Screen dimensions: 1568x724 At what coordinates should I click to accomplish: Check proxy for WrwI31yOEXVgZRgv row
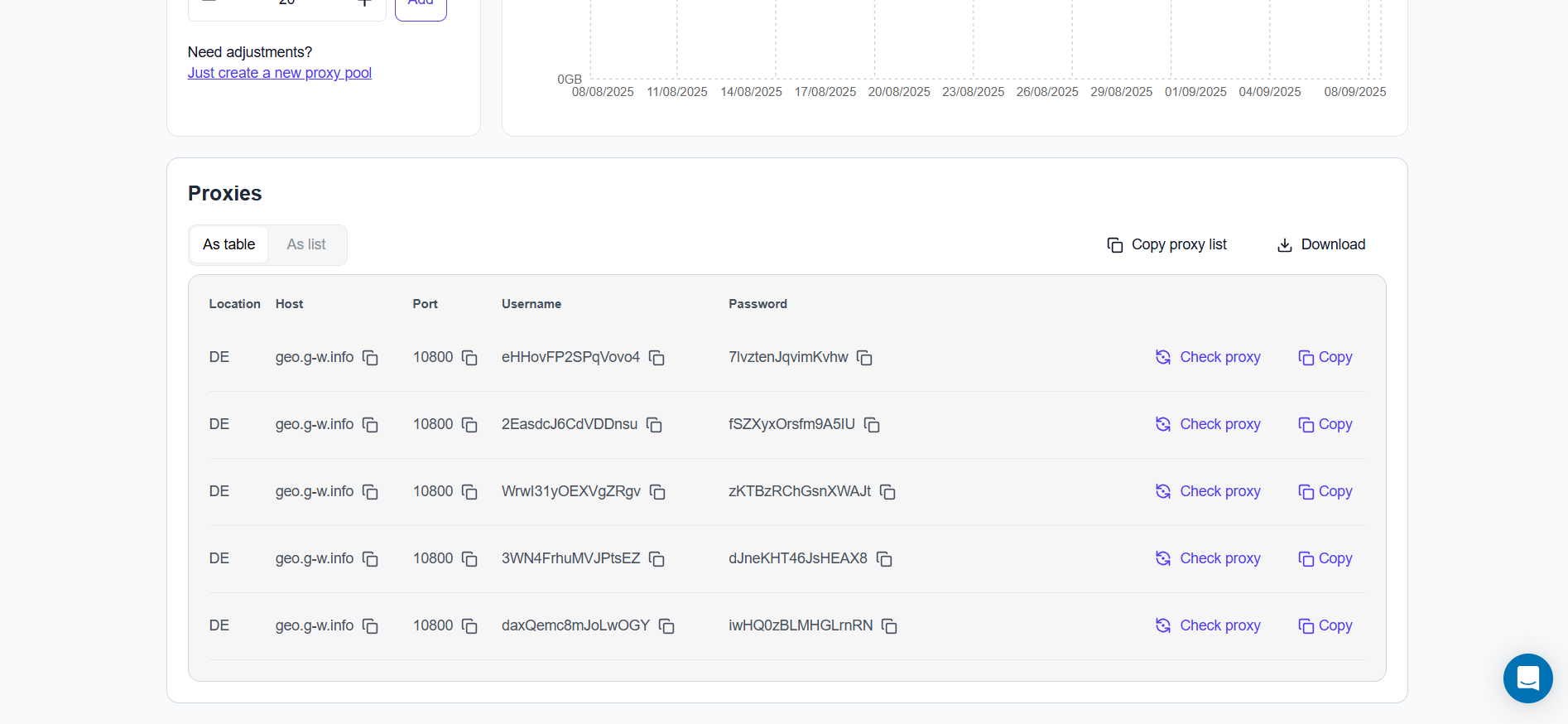pos(1208,491)
